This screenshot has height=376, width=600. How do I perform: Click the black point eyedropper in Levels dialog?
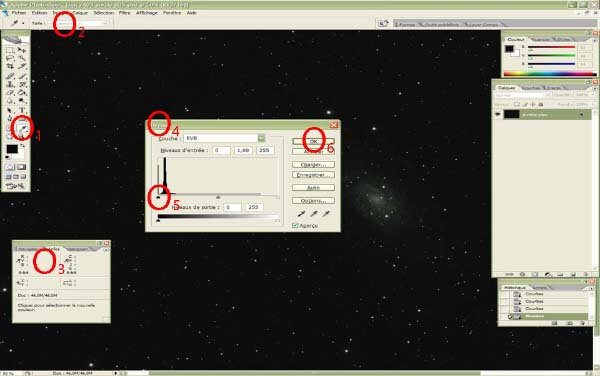pyautogui.click(x=302, y=214)
